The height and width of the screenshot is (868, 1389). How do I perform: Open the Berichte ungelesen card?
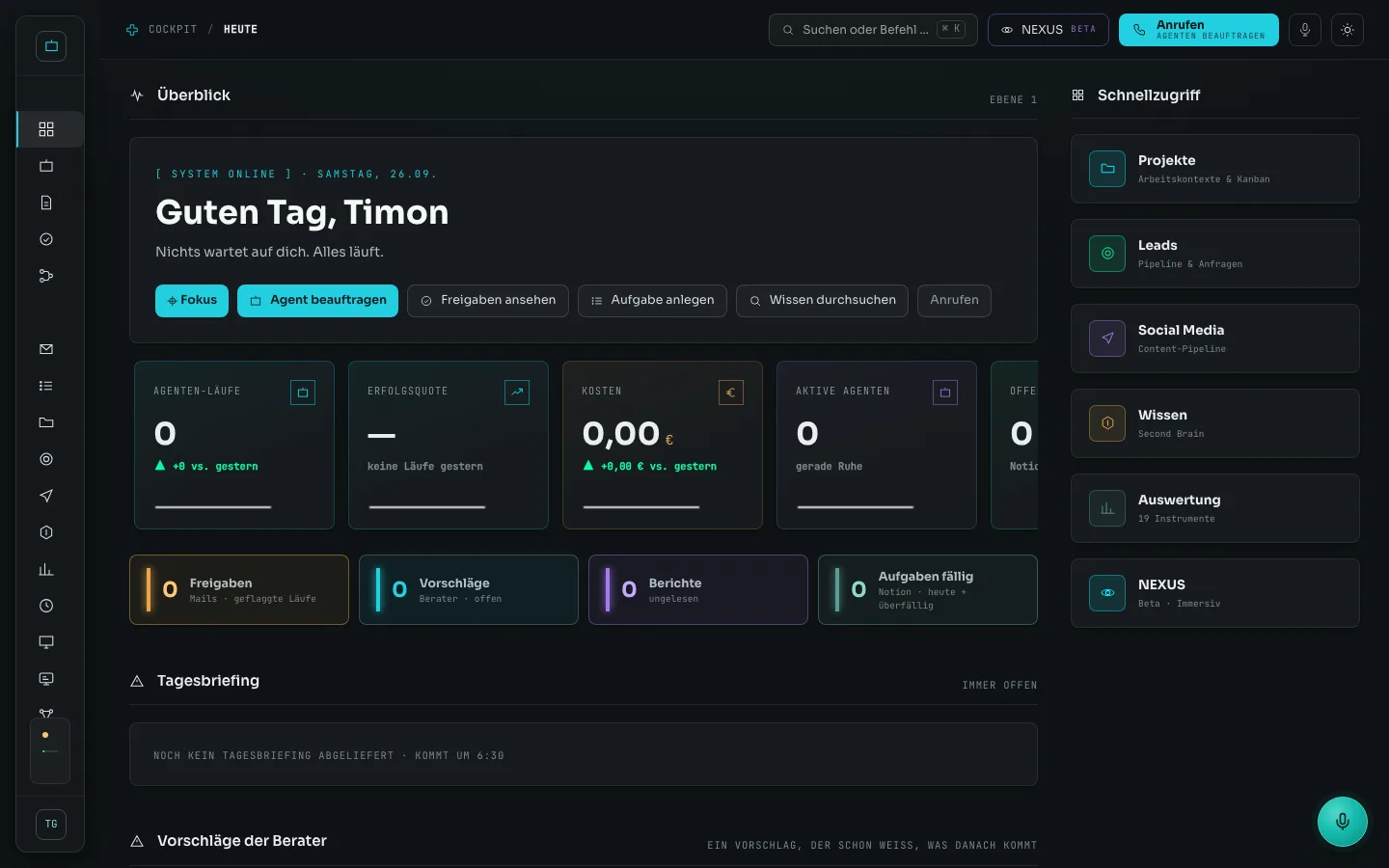click(698, 589)
